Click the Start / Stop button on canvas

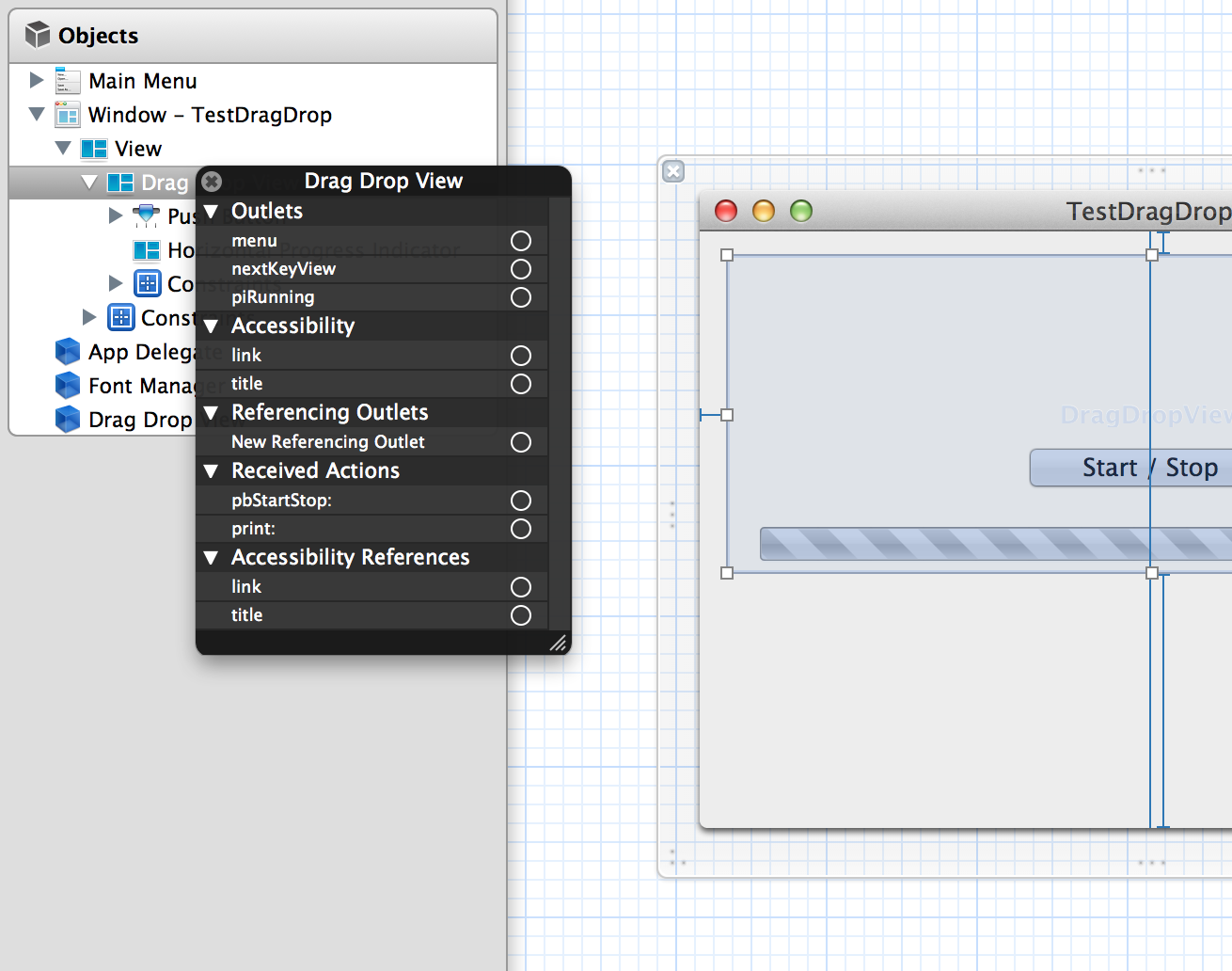pos(1130,468)
